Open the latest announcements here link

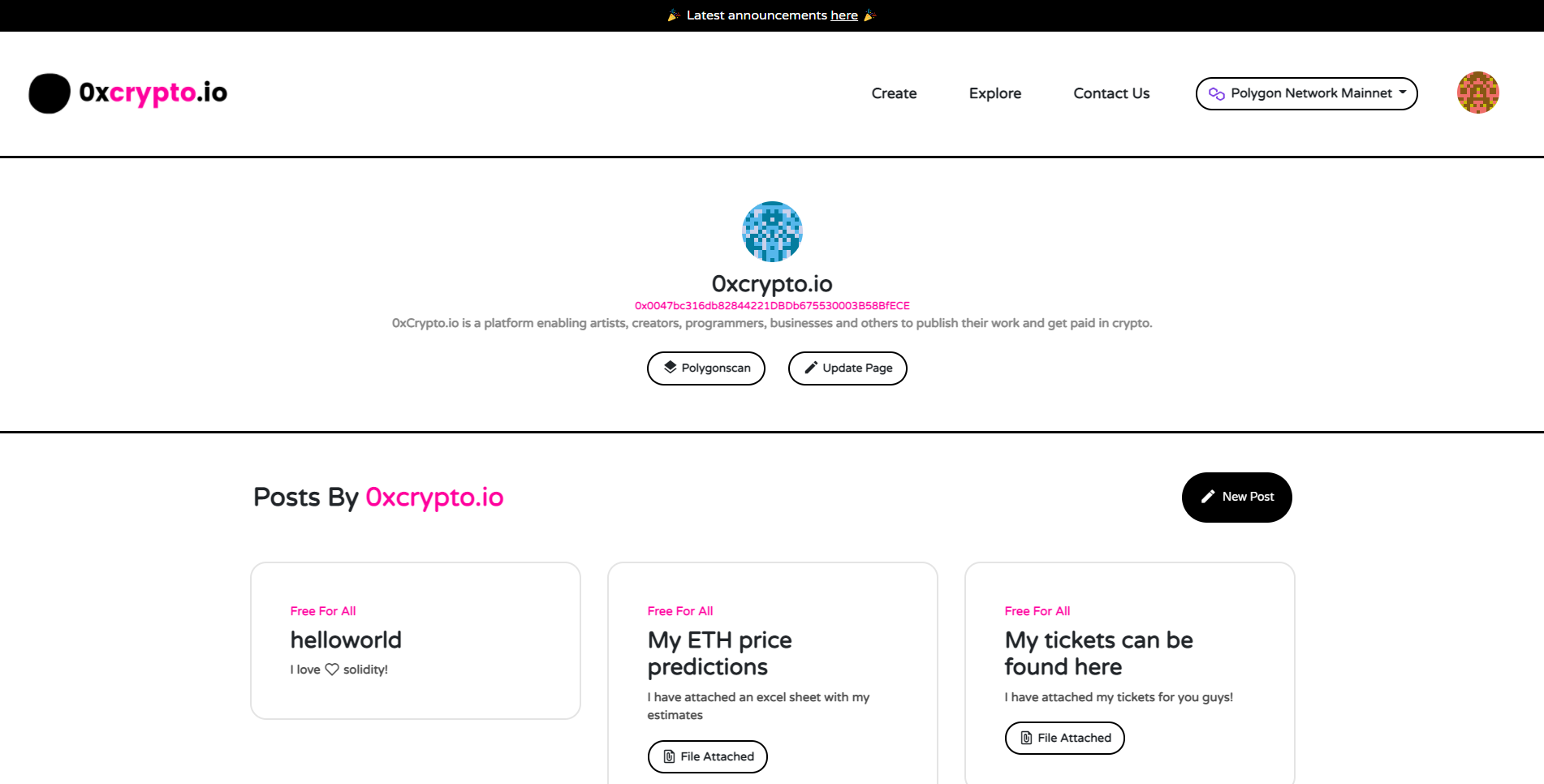pyautogui.click(x=844, y=15)
